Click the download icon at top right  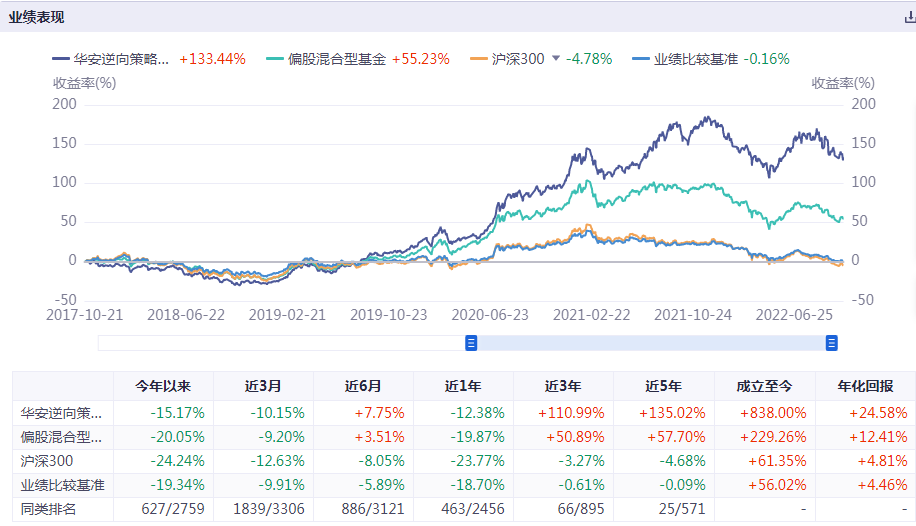point(909,17)
